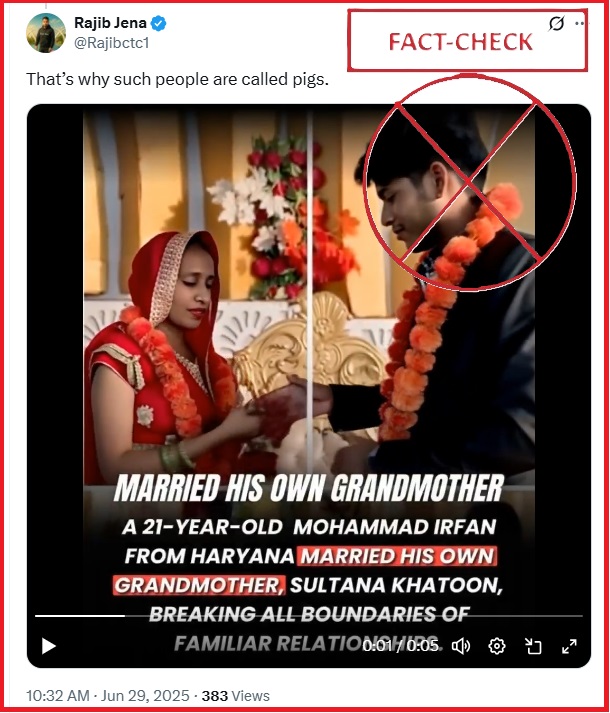Click the Grok slashed-circle icon
The image size is (610, 713).
point(556,23)
